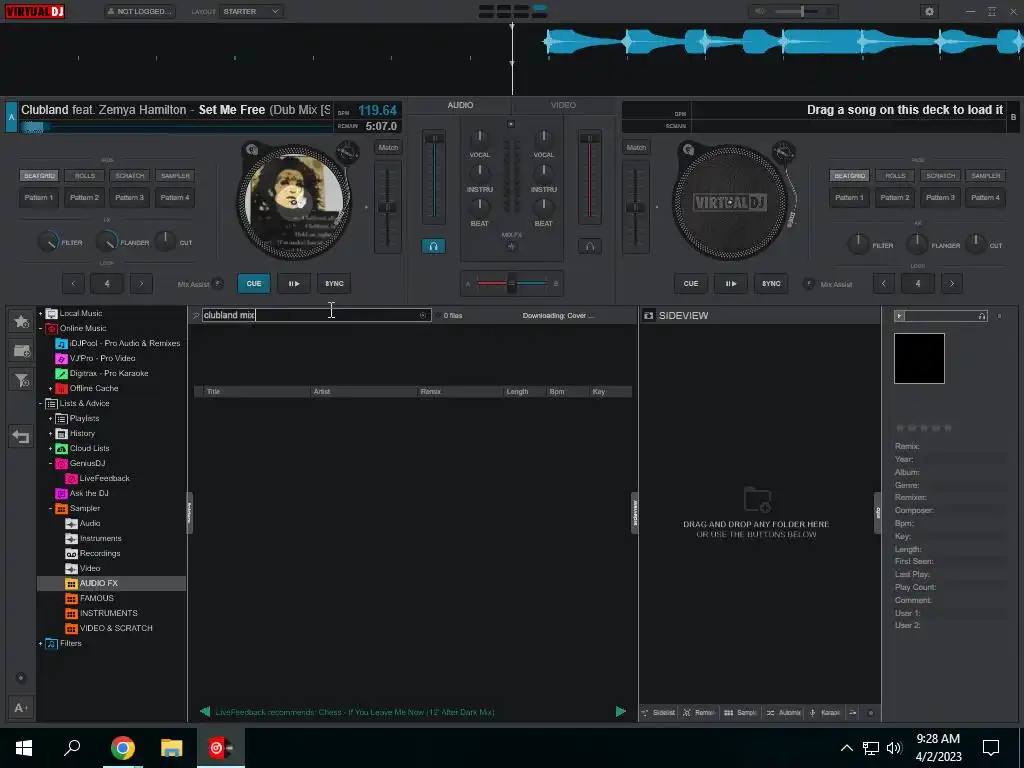This screenshot has width=1024, height=768.
Task: Click the Windows Start button
Action: pos(24,748)
